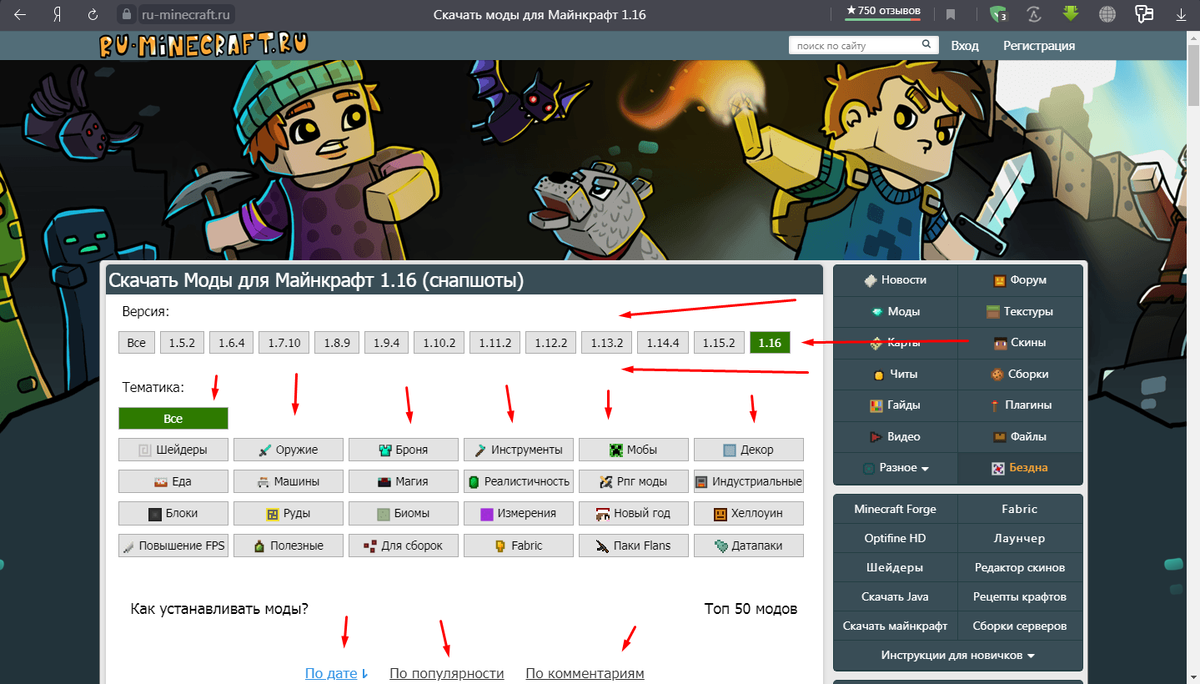Viewport: 1200px width, 684px height.
Task: Open the green shield protection extension
Action: click(x=998, y=15)
